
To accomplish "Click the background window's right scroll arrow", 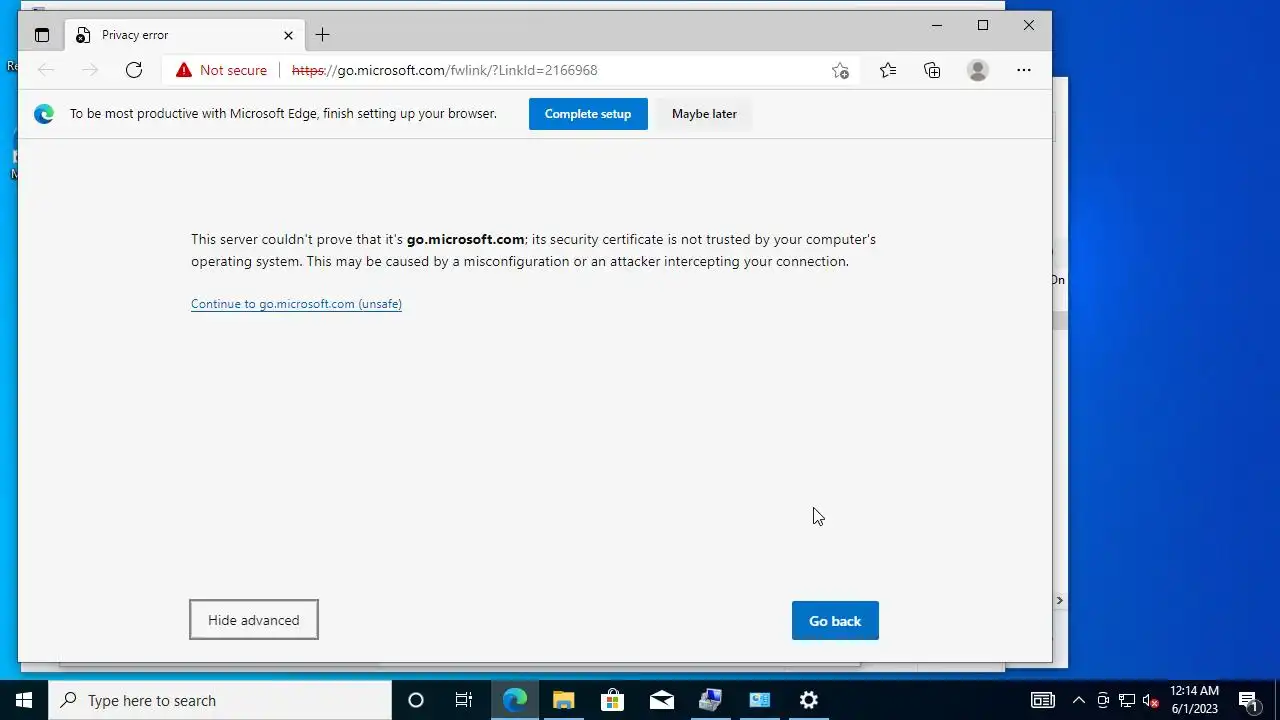I will 1060,601.
